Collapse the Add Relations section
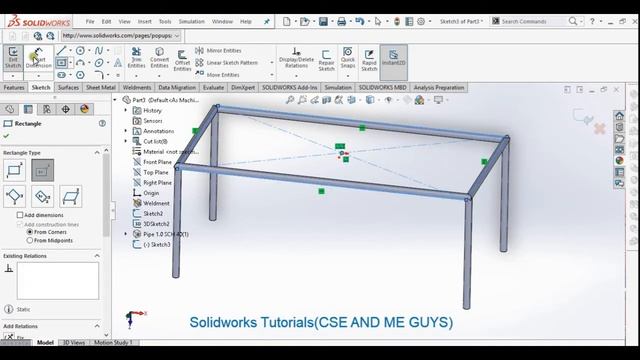 coord(97,326)
